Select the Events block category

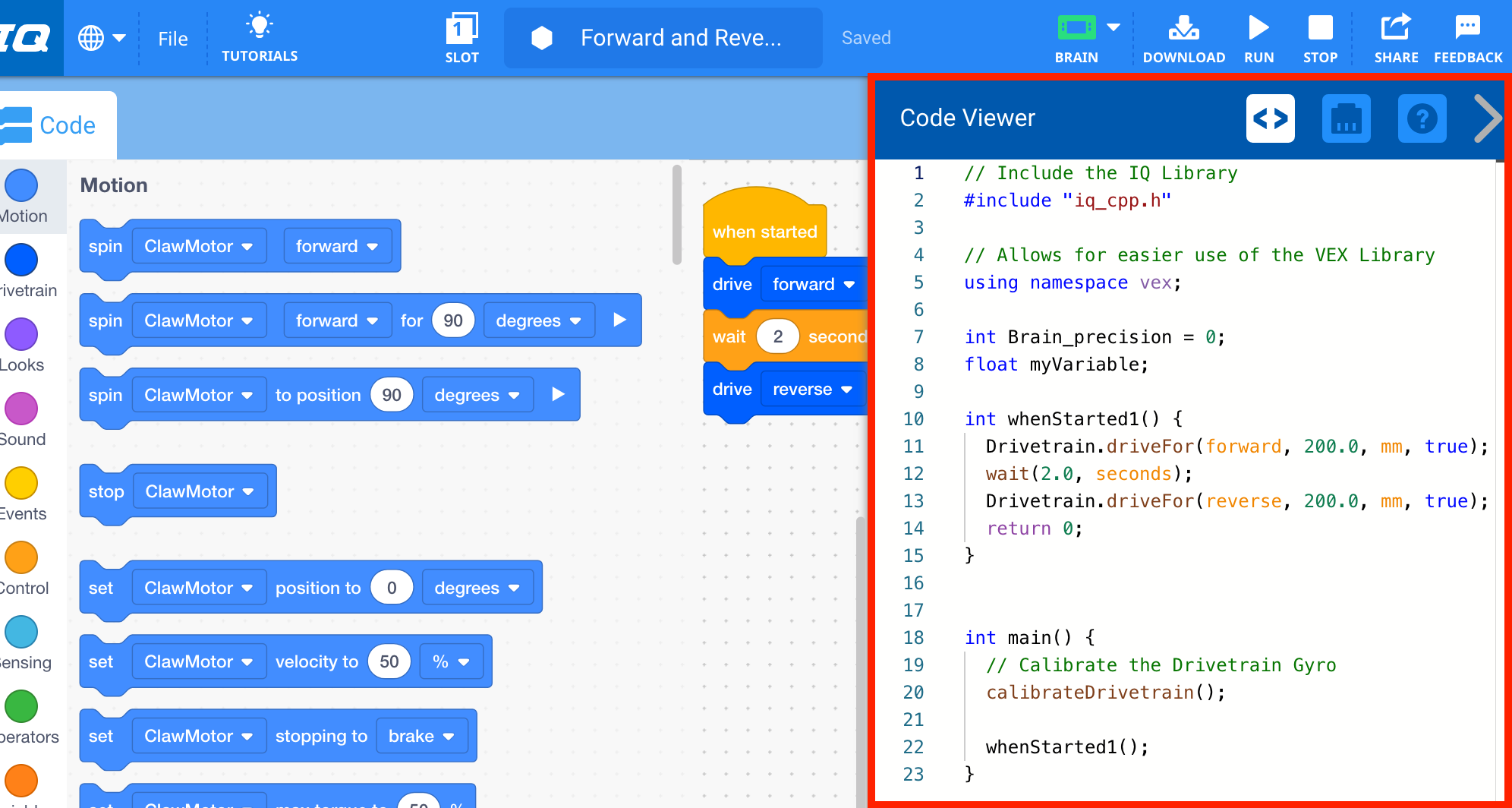[x=21, y=481]
